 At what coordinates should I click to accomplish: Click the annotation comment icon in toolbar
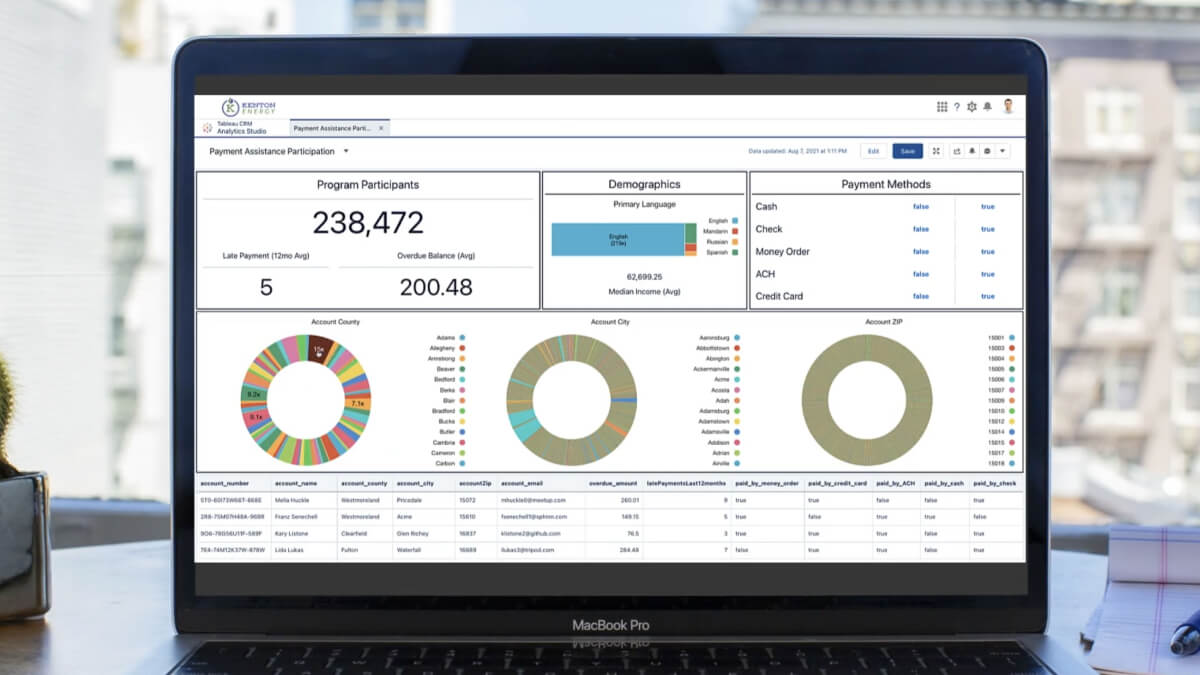(987, 151)
